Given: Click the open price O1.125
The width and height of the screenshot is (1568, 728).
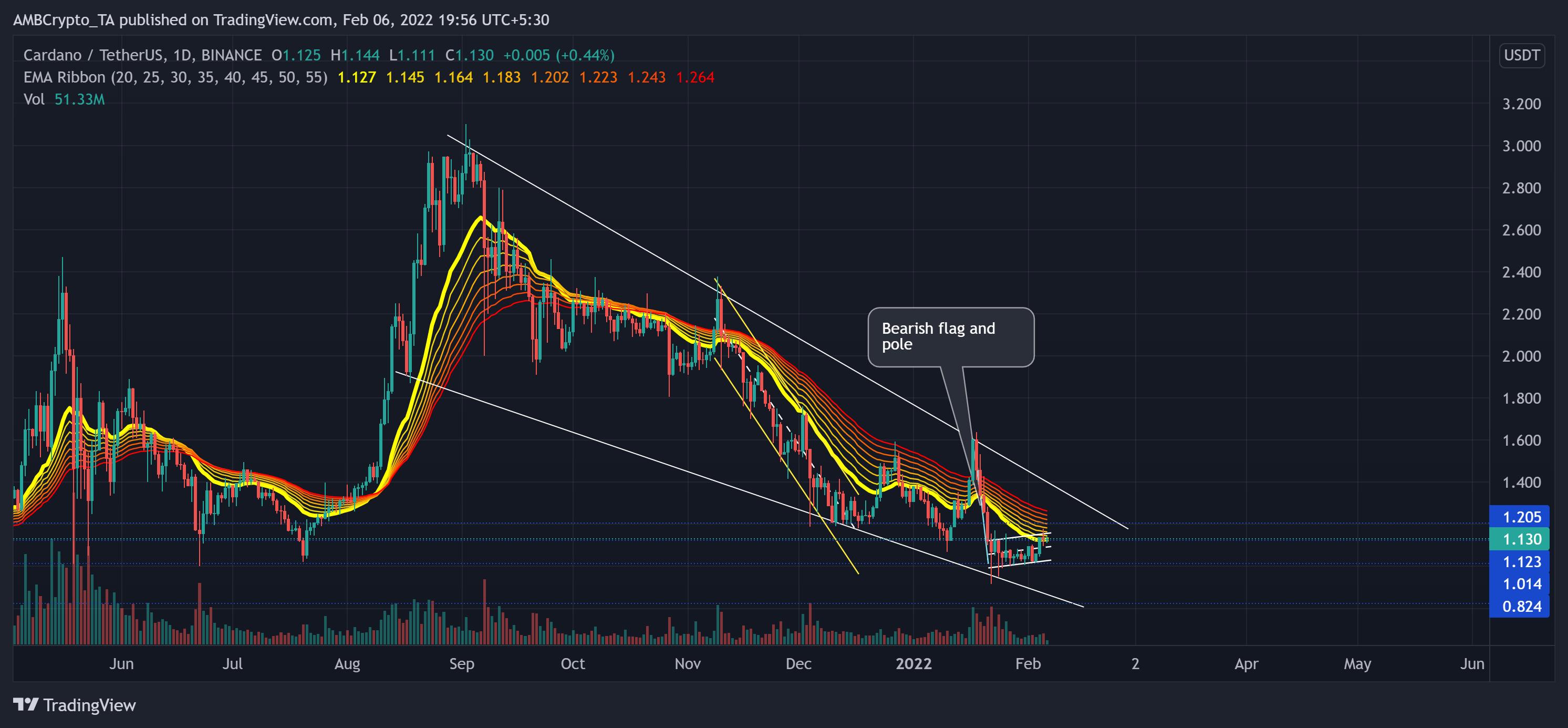Looking at the screenshot, I should [x=296, y=55].
